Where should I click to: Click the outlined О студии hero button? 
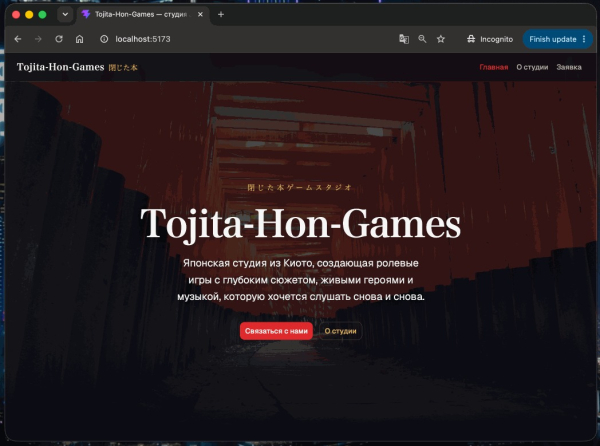pyautogui.click(x=341, y=331)
